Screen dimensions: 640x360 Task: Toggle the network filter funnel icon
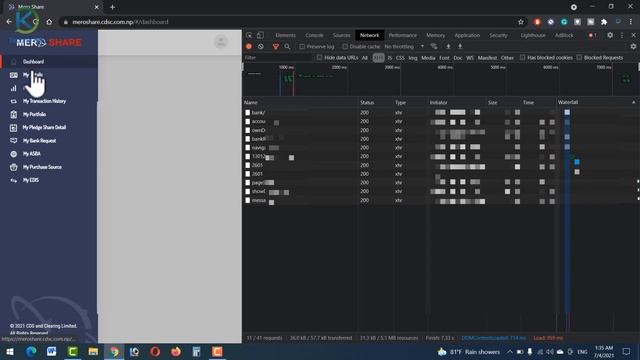(x=276, y=47)
